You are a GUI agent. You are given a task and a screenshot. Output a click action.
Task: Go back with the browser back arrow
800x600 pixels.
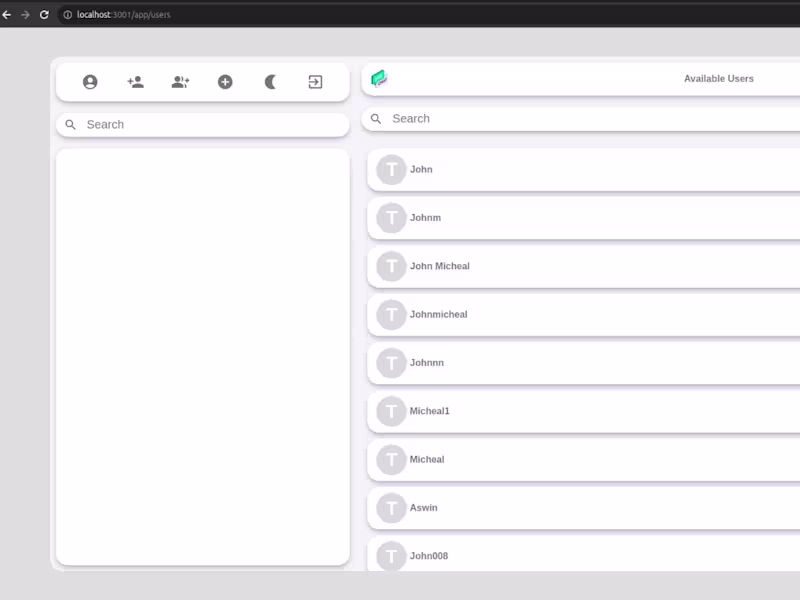click(x=7, y=15)
